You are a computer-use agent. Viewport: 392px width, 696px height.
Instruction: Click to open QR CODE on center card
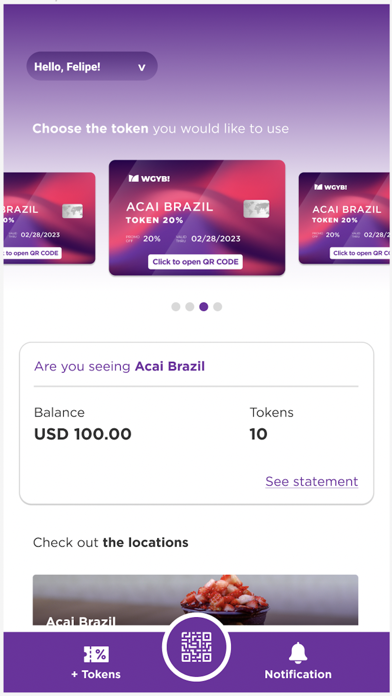(195, 262)
